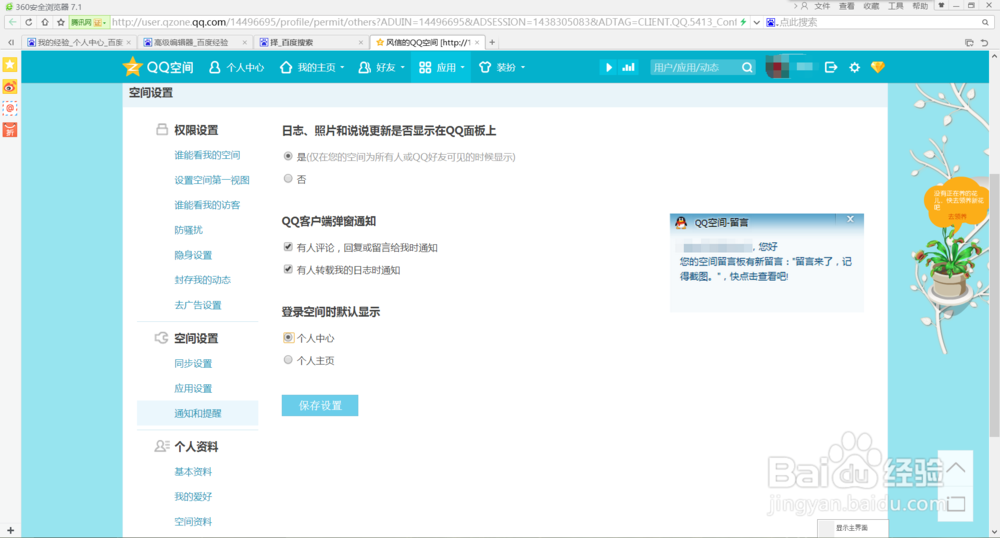The width and height of the screenshot is (1000, 538).
Task: Open 防骚扰 settings
Action: click(x=188, y=229)
